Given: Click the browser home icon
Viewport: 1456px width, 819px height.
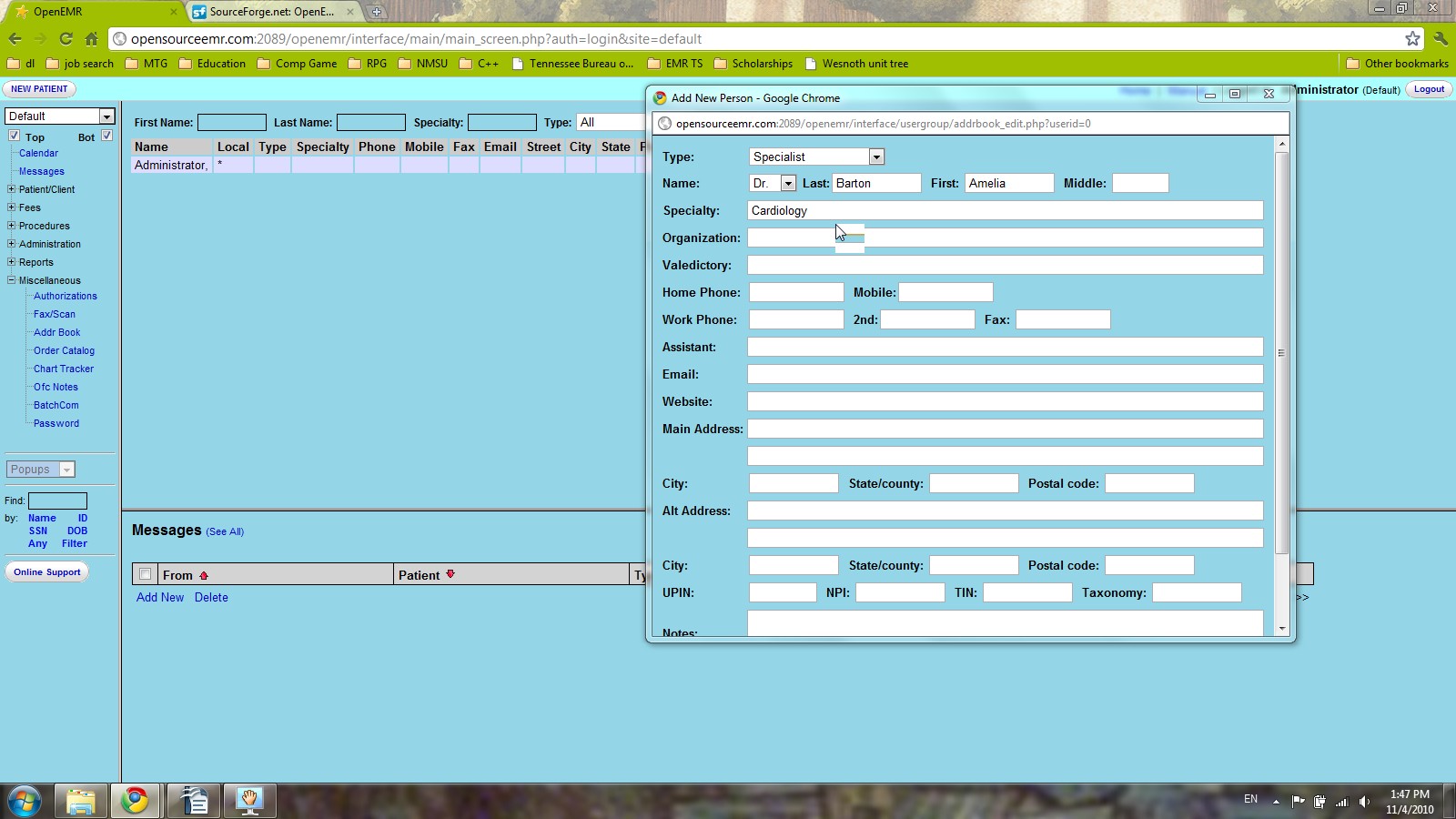Looking at the screenshot, I should [91, 38].
